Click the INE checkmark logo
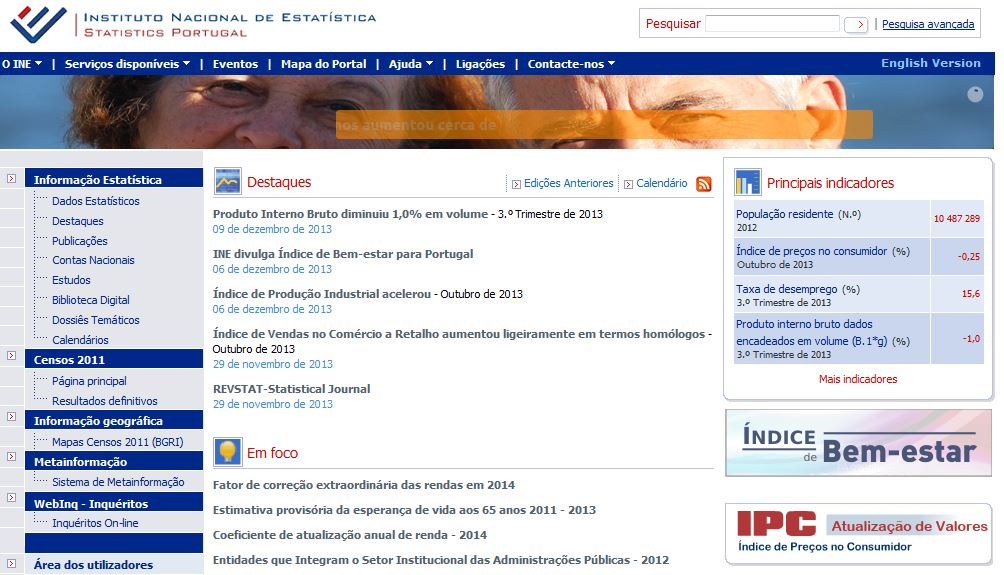 tap(39, 24)
